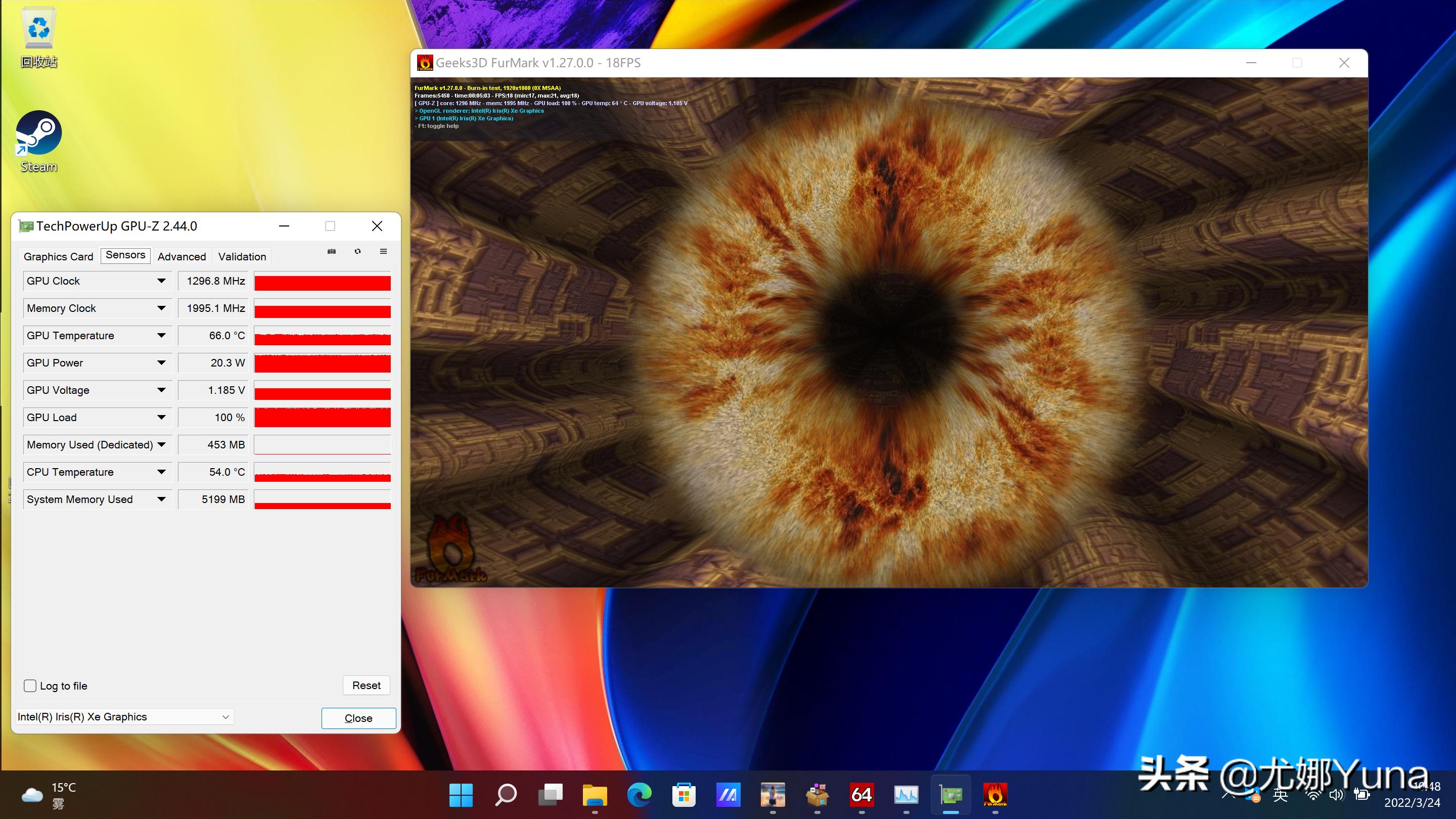Open File Explorer from the taskbar
The image size is (1456, 819).
click(595, 795)
